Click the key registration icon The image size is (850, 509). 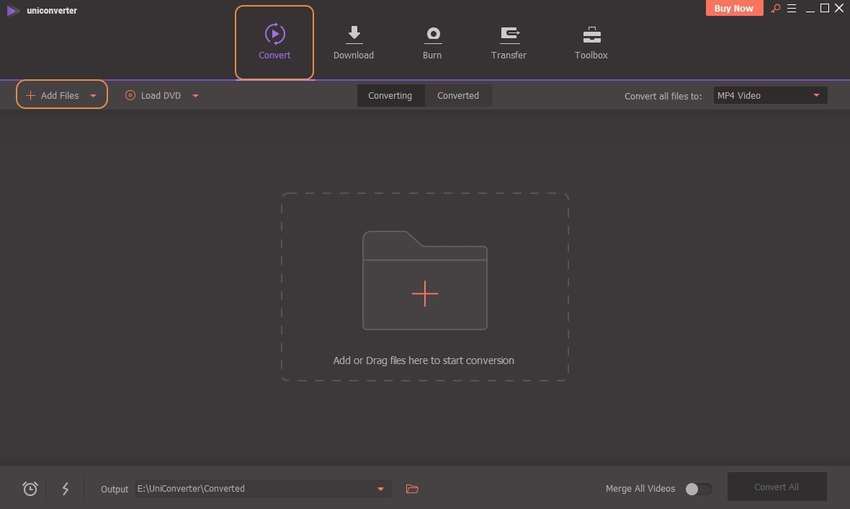point(775,9)
